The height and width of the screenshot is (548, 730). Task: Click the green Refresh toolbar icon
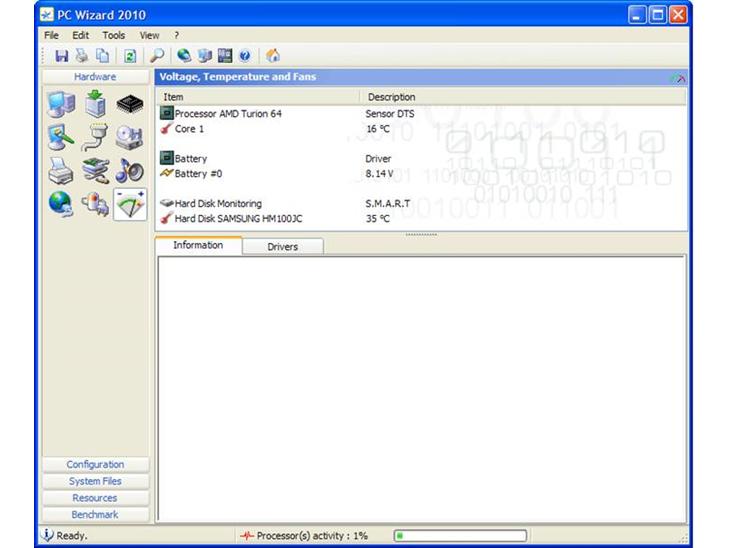point(130,56)
